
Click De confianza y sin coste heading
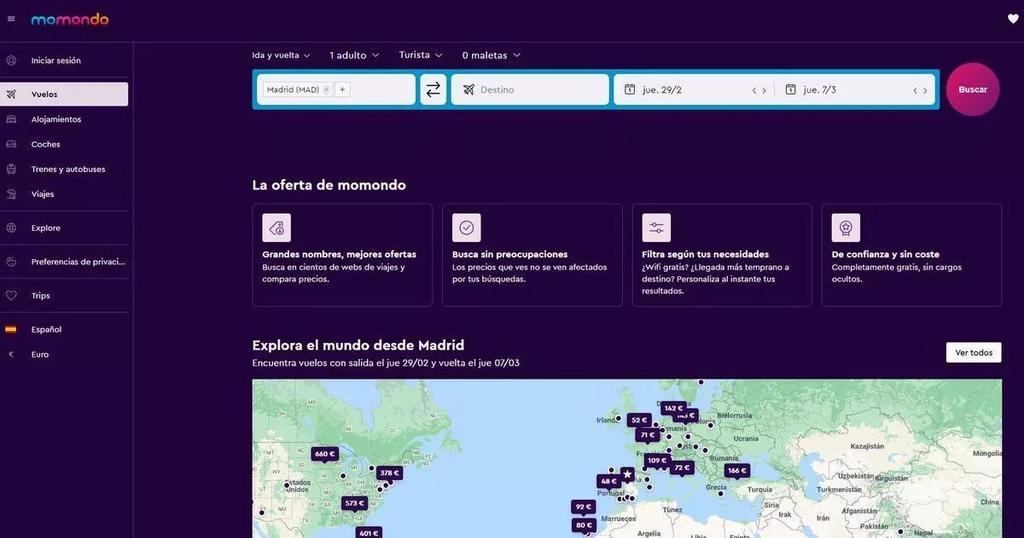(885, 254)
